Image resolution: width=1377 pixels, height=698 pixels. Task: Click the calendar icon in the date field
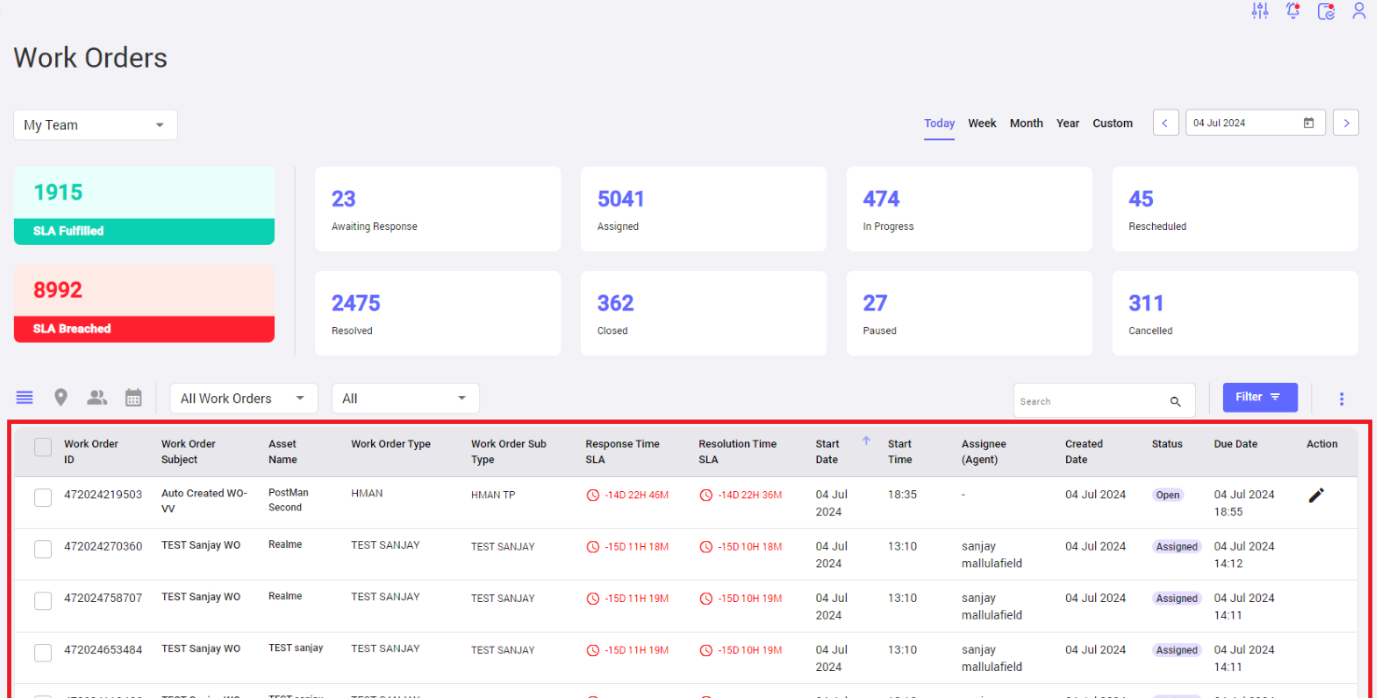click(x=1309, y=123)
